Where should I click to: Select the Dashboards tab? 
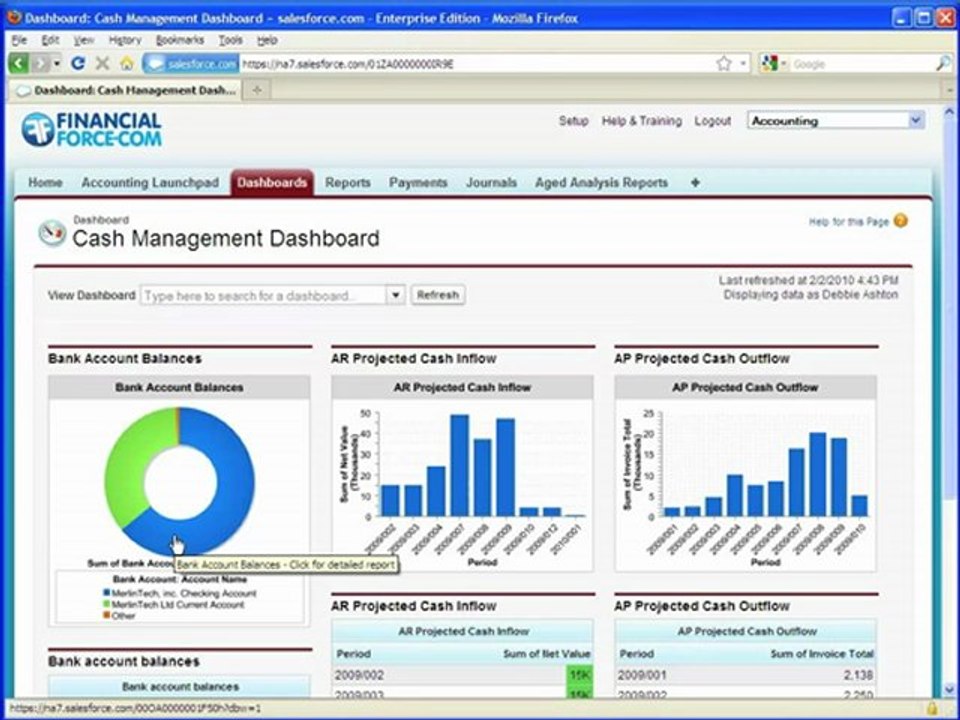tap(272, 182)
